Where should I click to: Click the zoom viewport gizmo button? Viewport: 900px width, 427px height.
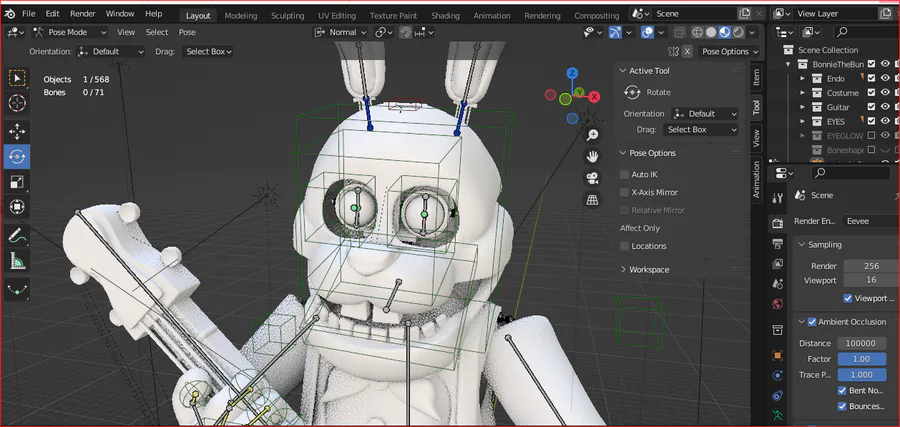(592, 135)
